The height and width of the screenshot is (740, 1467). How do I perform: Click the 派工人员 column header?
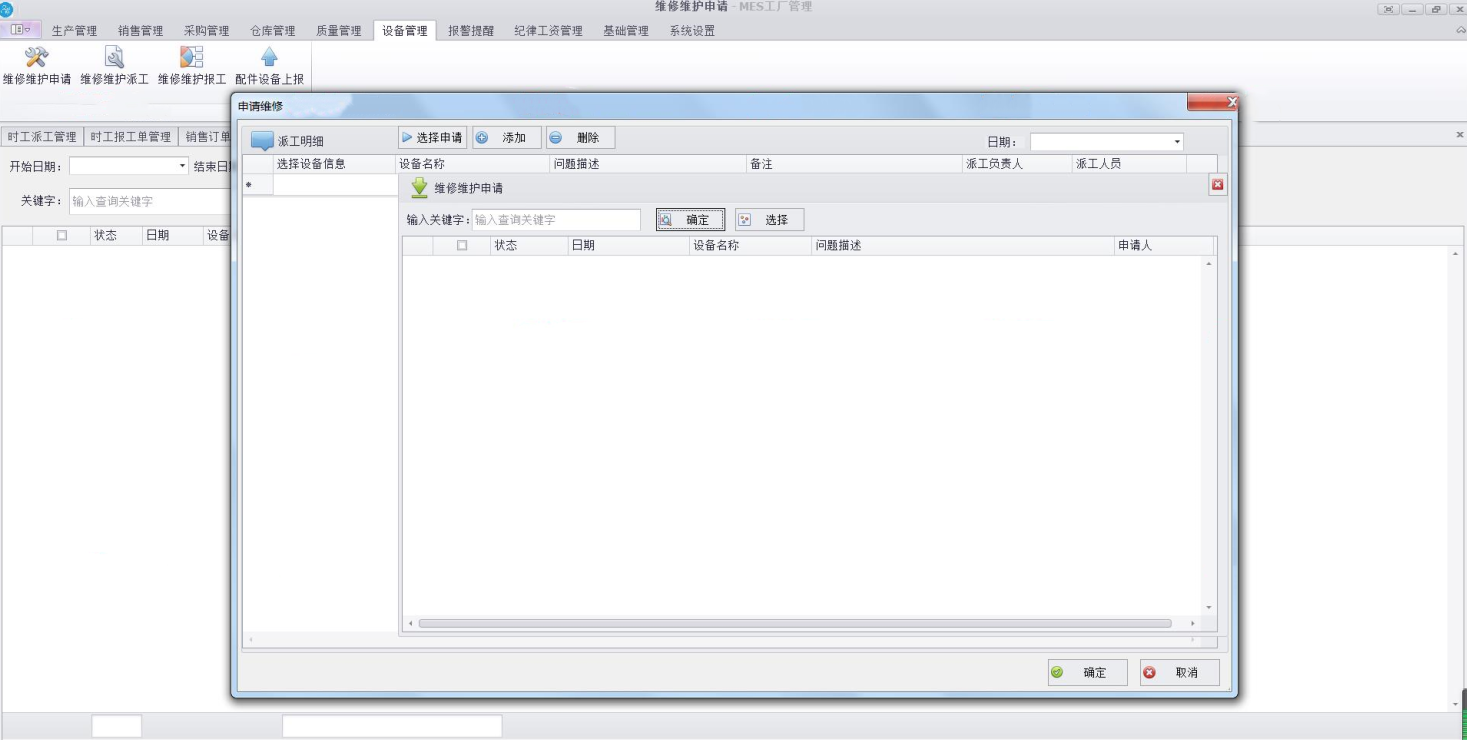coord(1129,164)
